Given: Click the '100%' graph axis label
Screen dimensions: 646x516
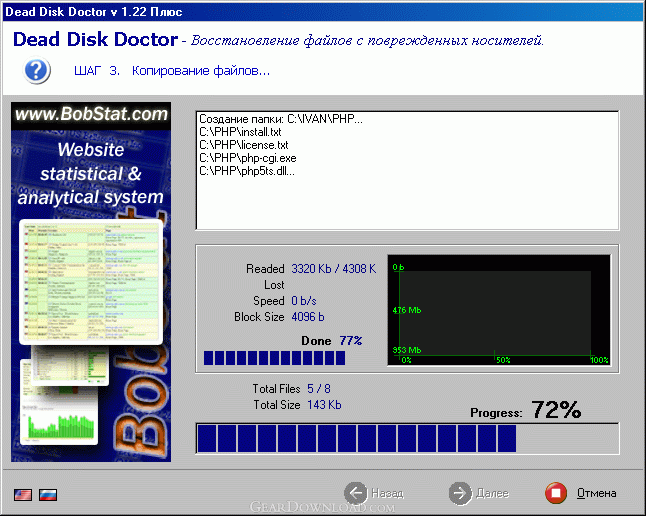Looking at the screenshot, I should [x=599, y=360].
